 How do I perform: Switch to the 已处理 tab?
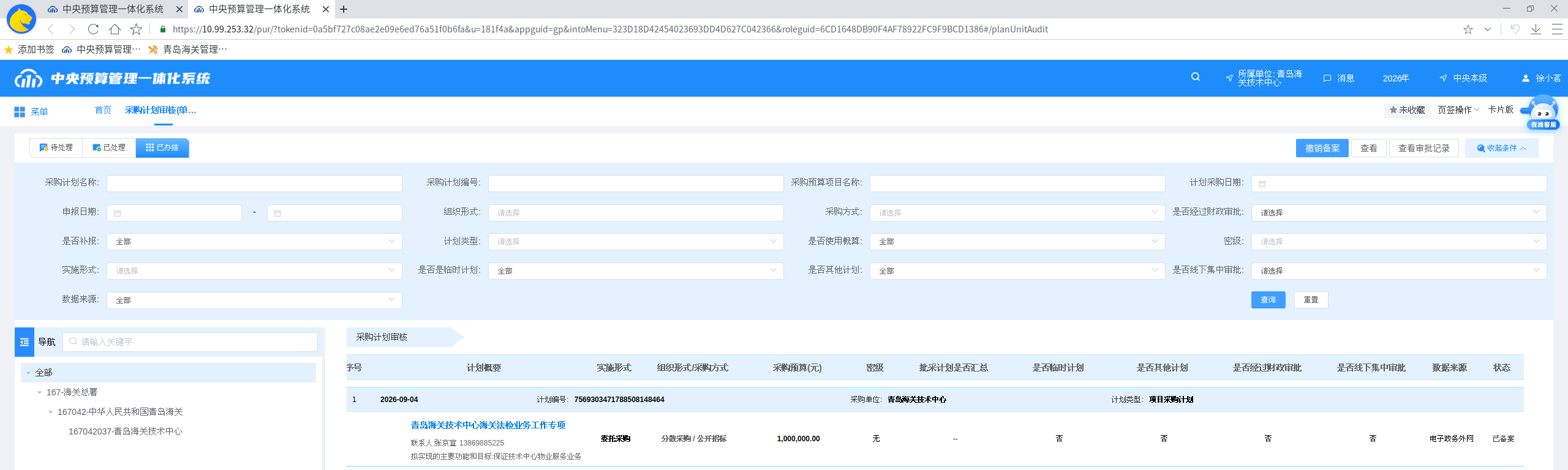pos(109,147)
